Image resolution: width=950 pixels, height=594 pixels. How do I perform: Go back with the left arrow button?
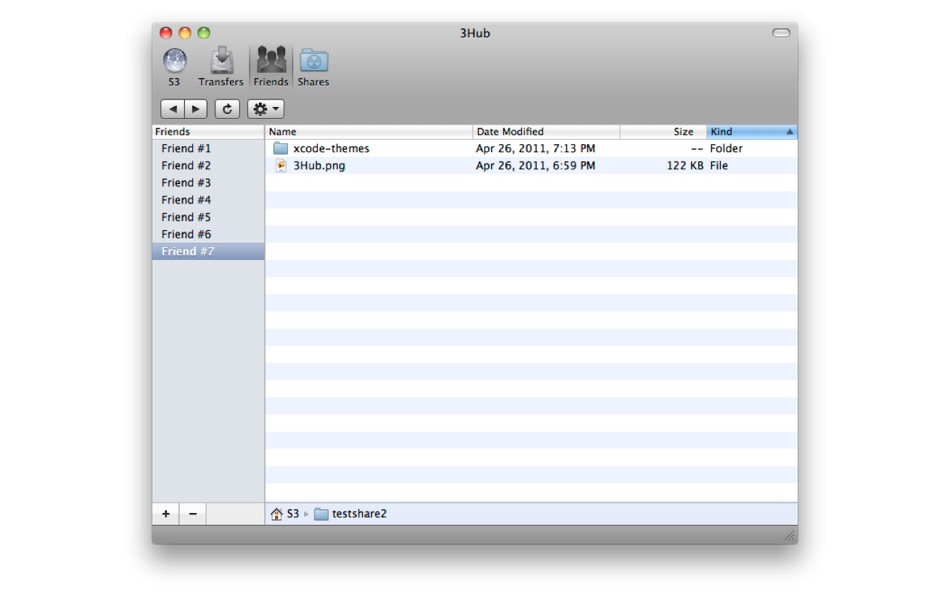pyautogui.click(x=172, y=109)
